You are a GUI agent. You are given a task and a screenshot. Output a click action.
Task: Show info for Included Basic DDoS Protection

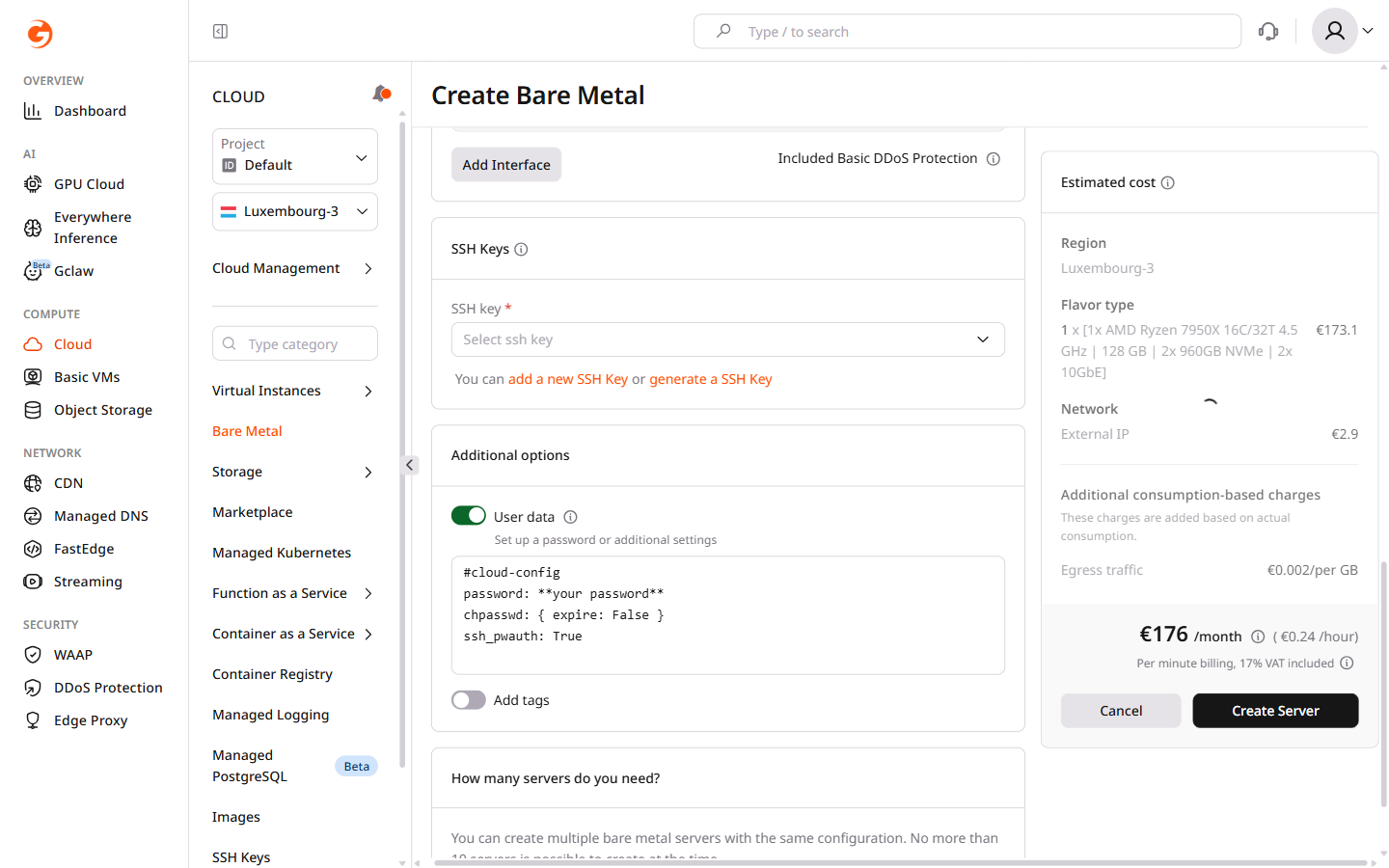pyautogui.click(x=994, y=159)
